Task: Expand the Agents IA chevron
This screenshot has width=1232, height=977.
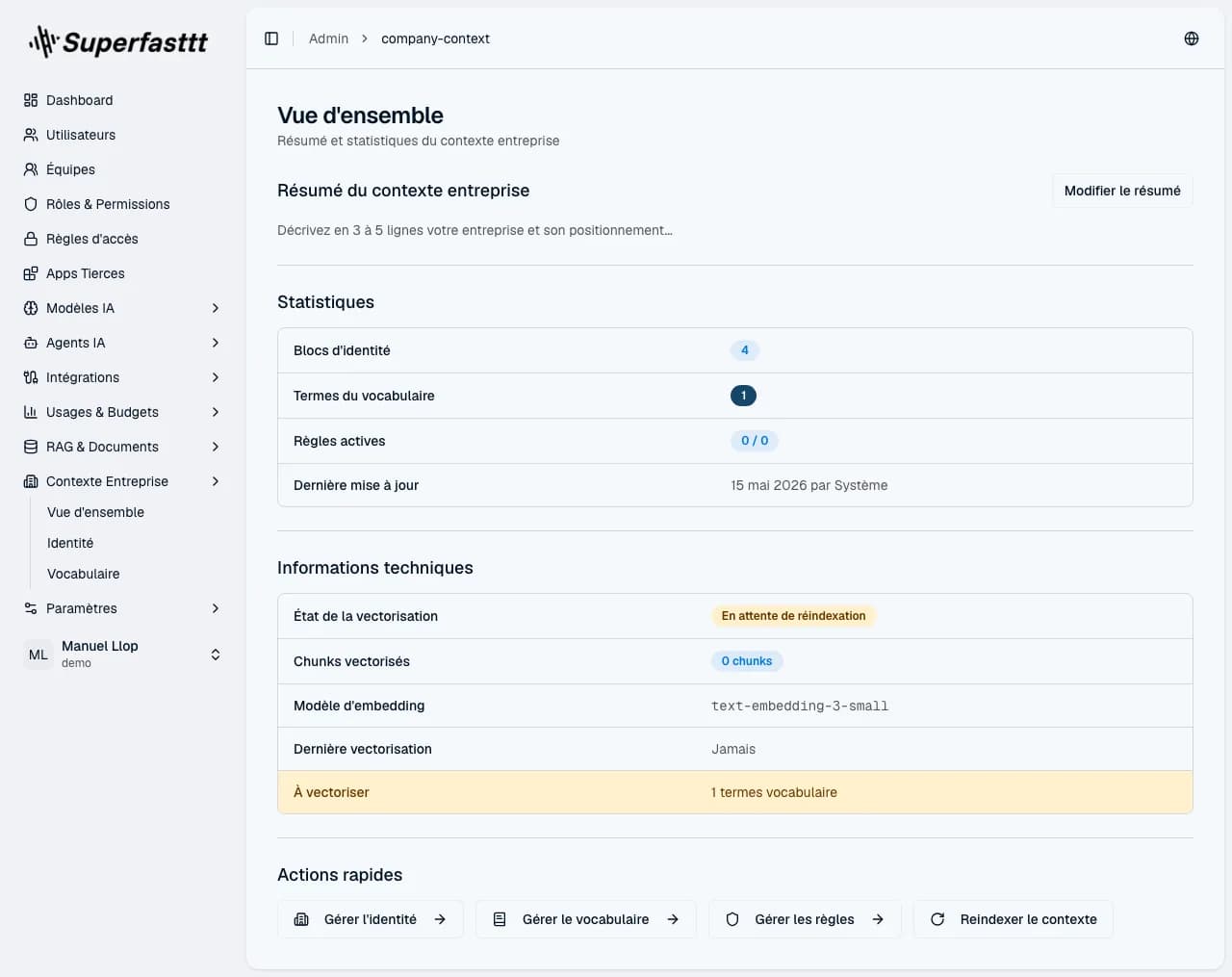Action: [x=216, y=343]
